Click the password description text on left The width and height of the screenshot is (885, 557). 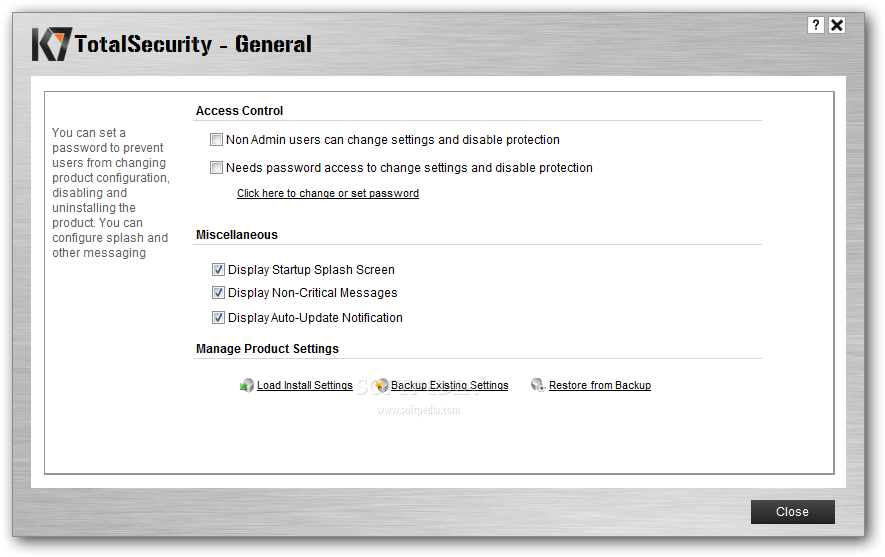click(x=111, y=193)
